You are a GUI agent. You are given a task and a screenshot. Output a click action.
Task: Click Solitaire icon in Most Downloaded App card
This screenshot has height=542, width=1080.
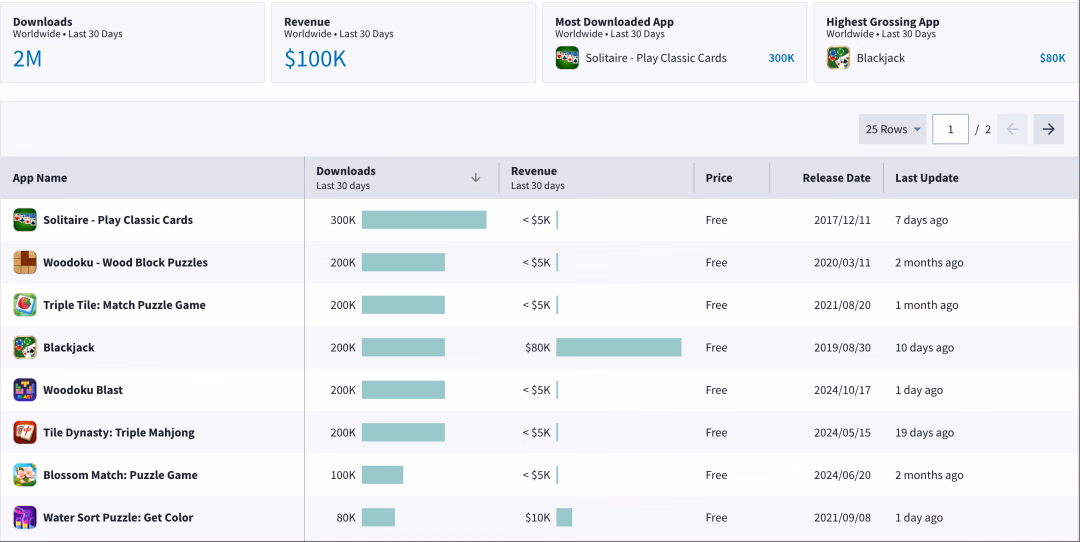(567, 58)
